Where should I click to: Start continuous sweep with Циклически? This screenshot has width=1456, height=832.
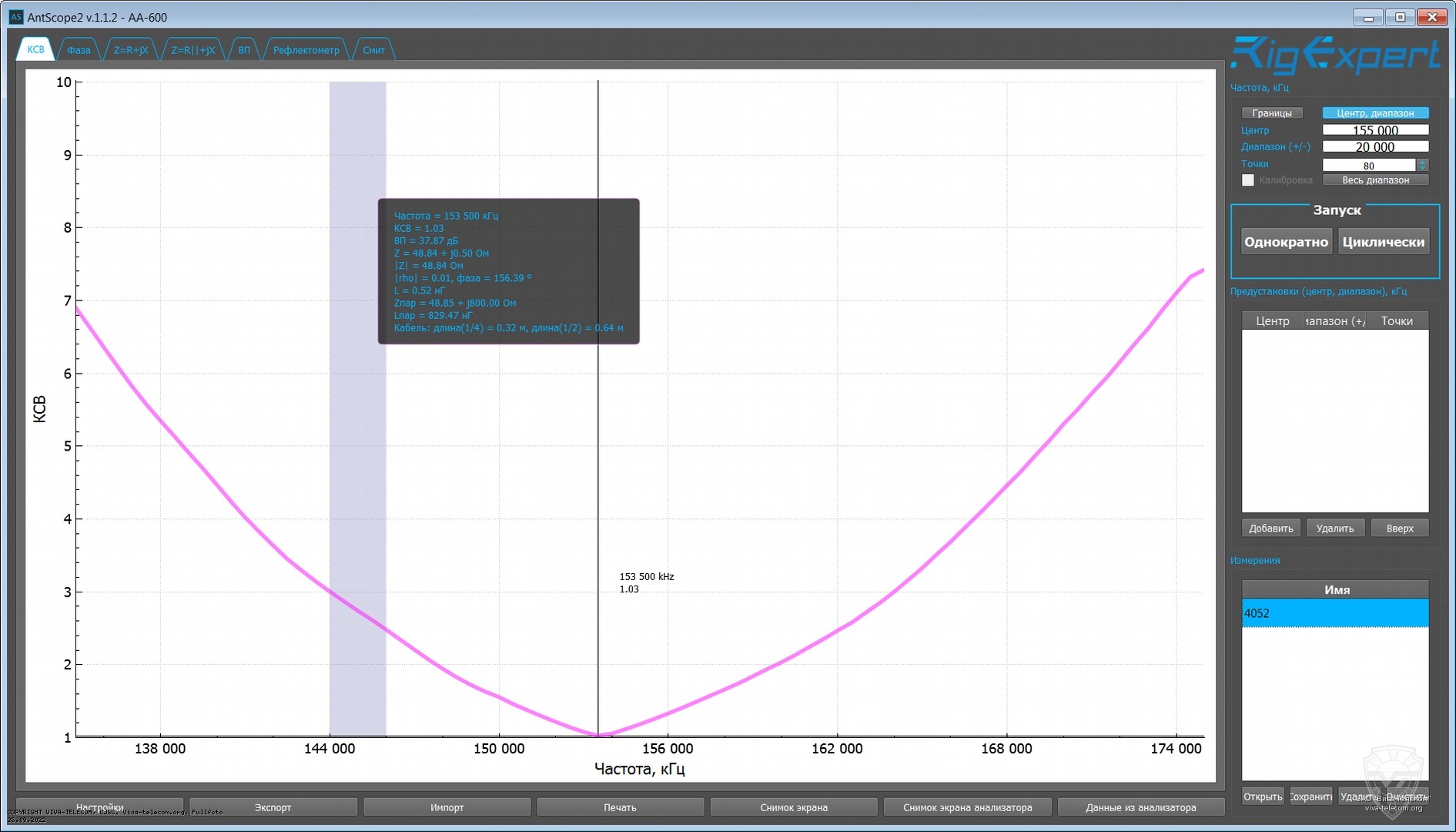(1383, 242)
